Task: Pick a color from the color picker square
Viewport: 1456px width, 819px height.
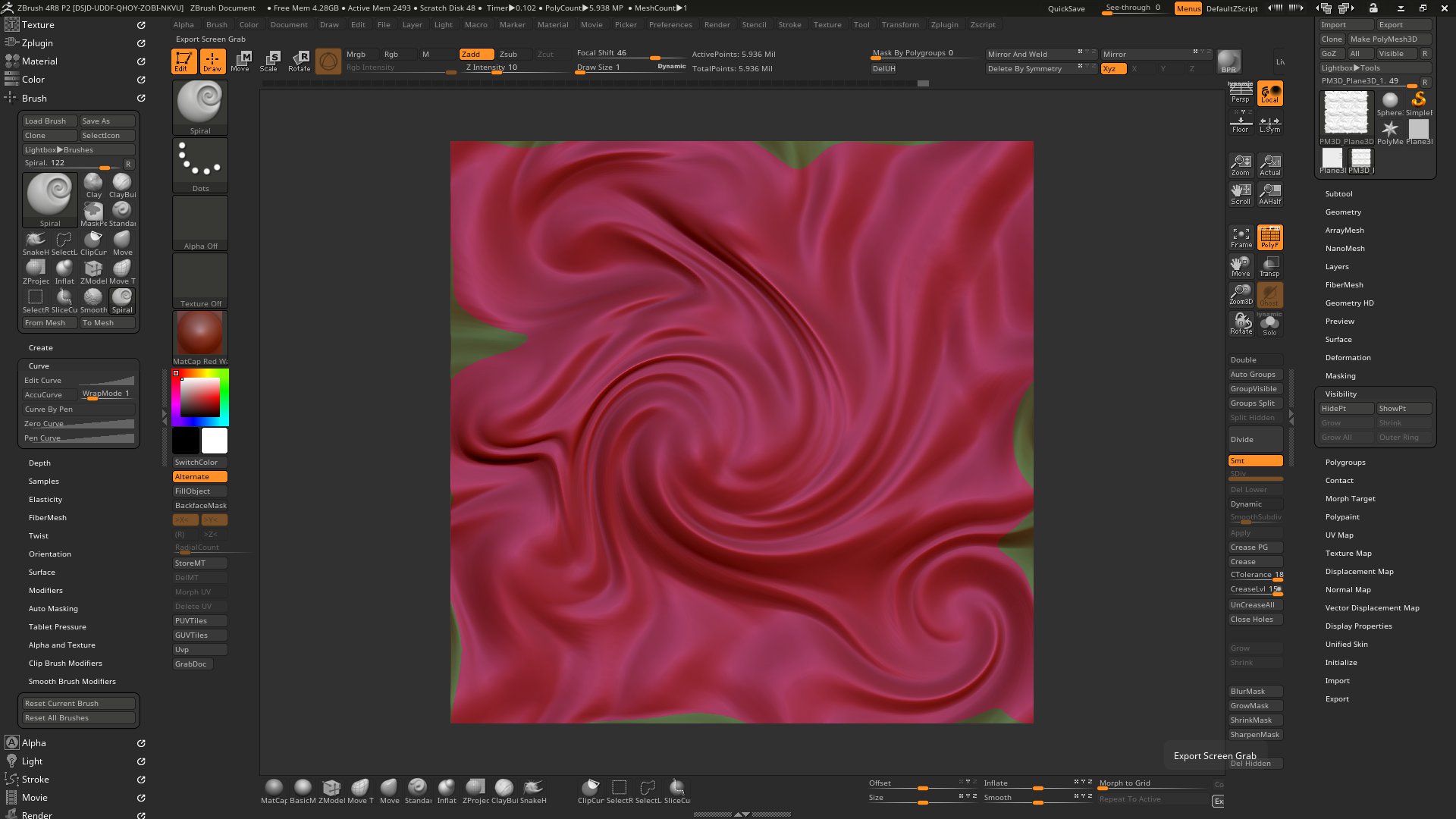Action: (x=200, y=398)
